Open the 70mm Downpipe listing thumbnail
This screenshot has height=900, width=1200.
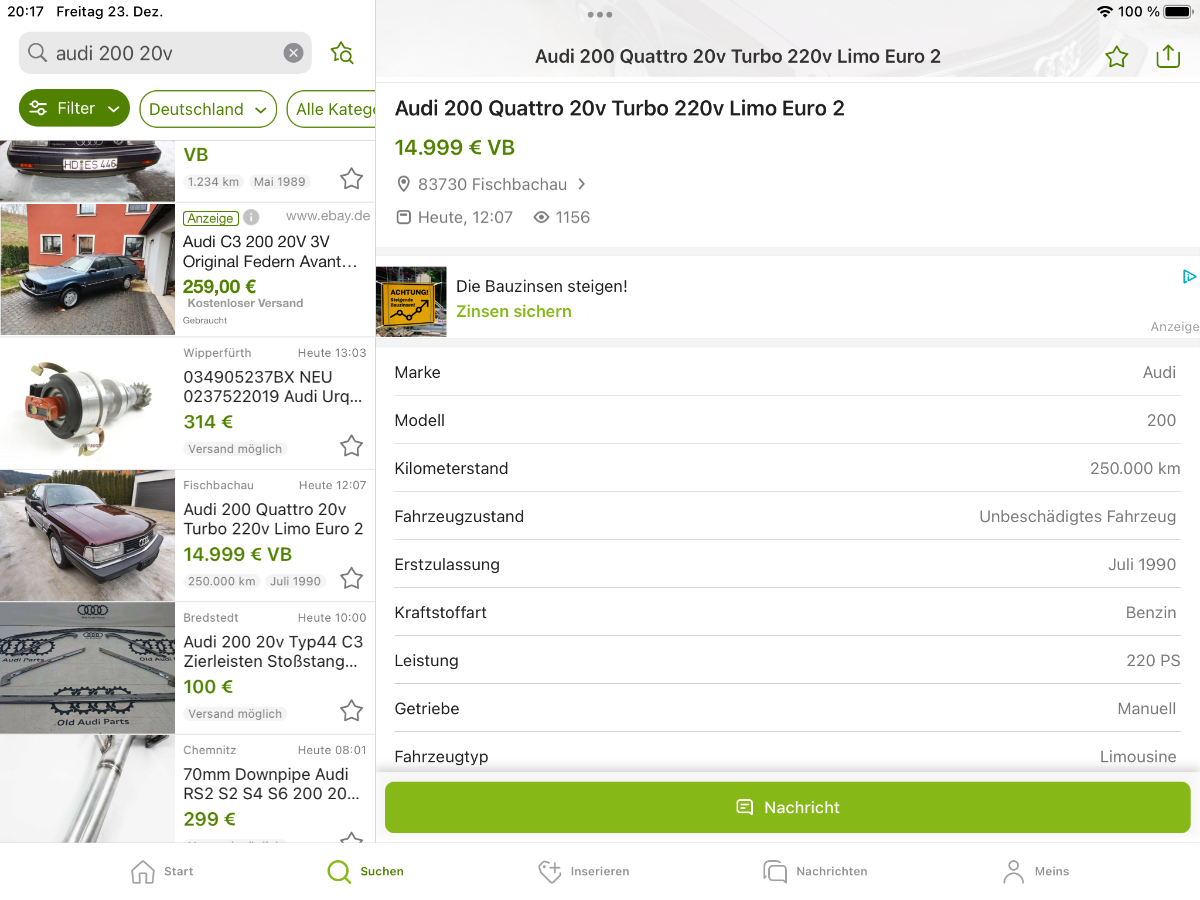(x=87, y=788)
